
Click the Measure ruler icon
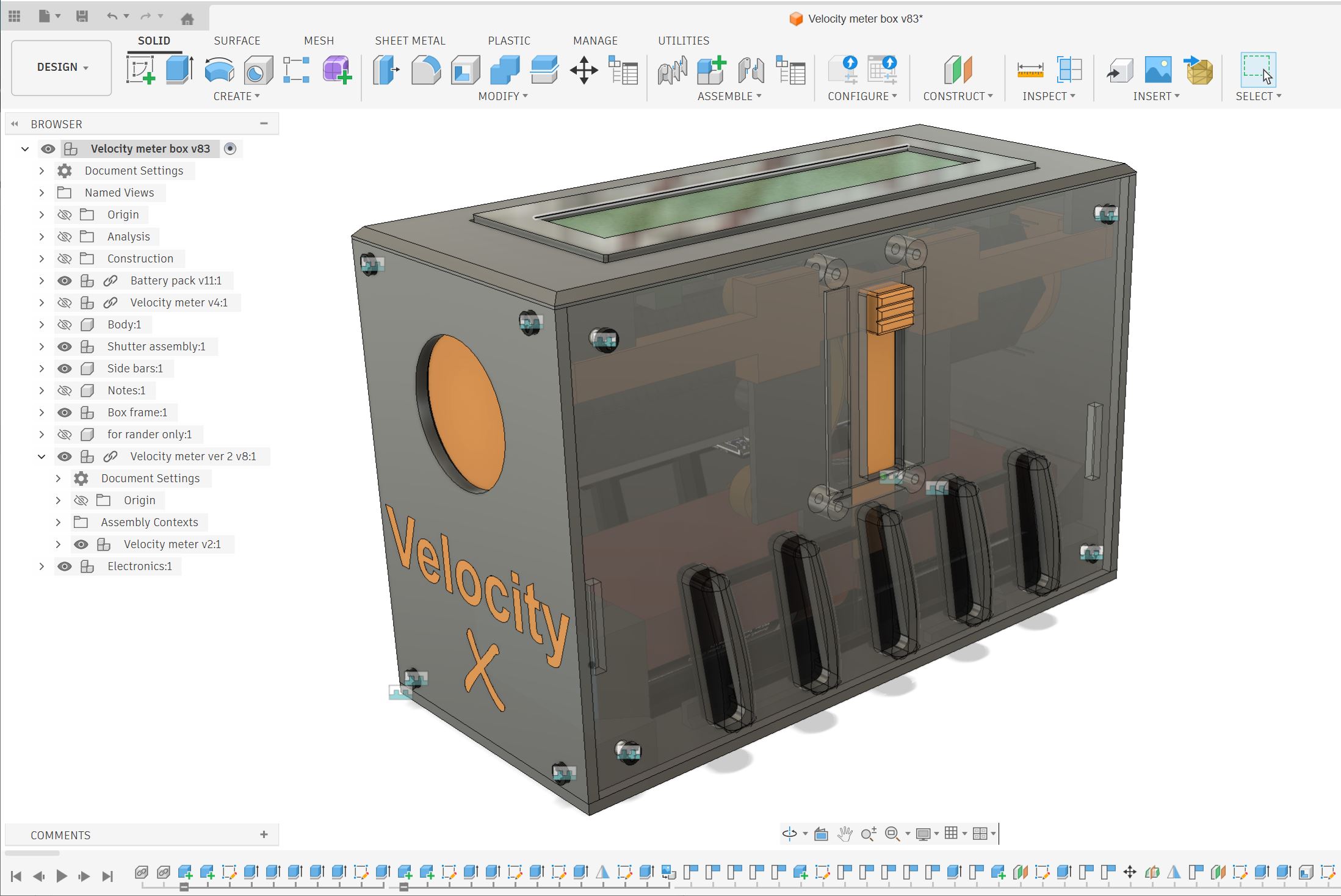(x=1030, y=70)
